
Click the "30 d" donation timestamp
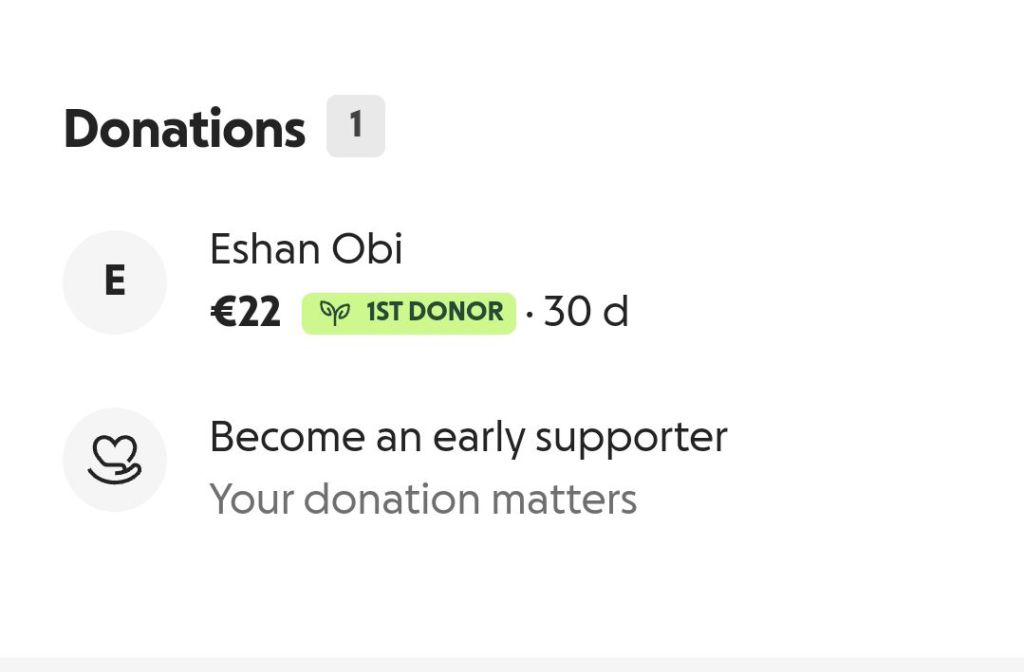pos(586,313)
